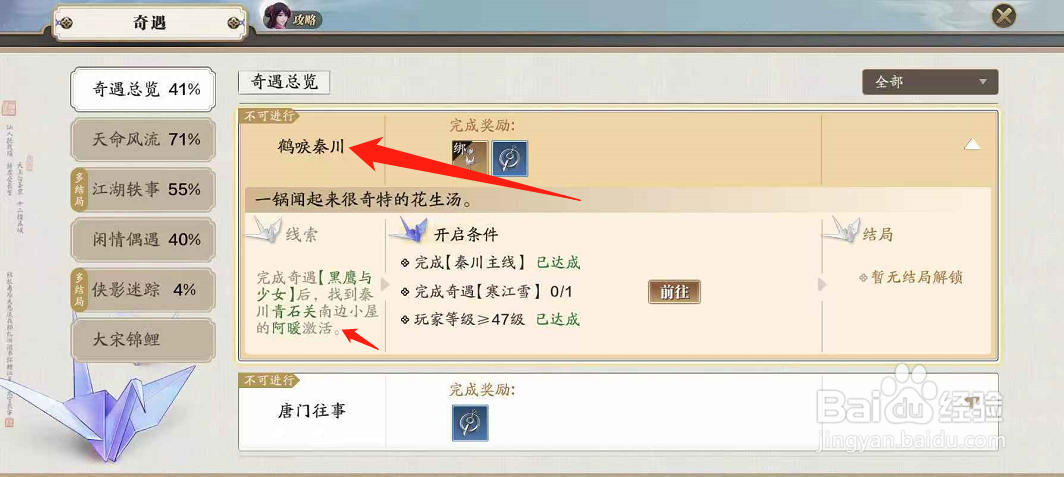Open the 江湖轶事 55% category
Image resolution: width=1064 pixels, height=477 pixels.
pos(143,190)
